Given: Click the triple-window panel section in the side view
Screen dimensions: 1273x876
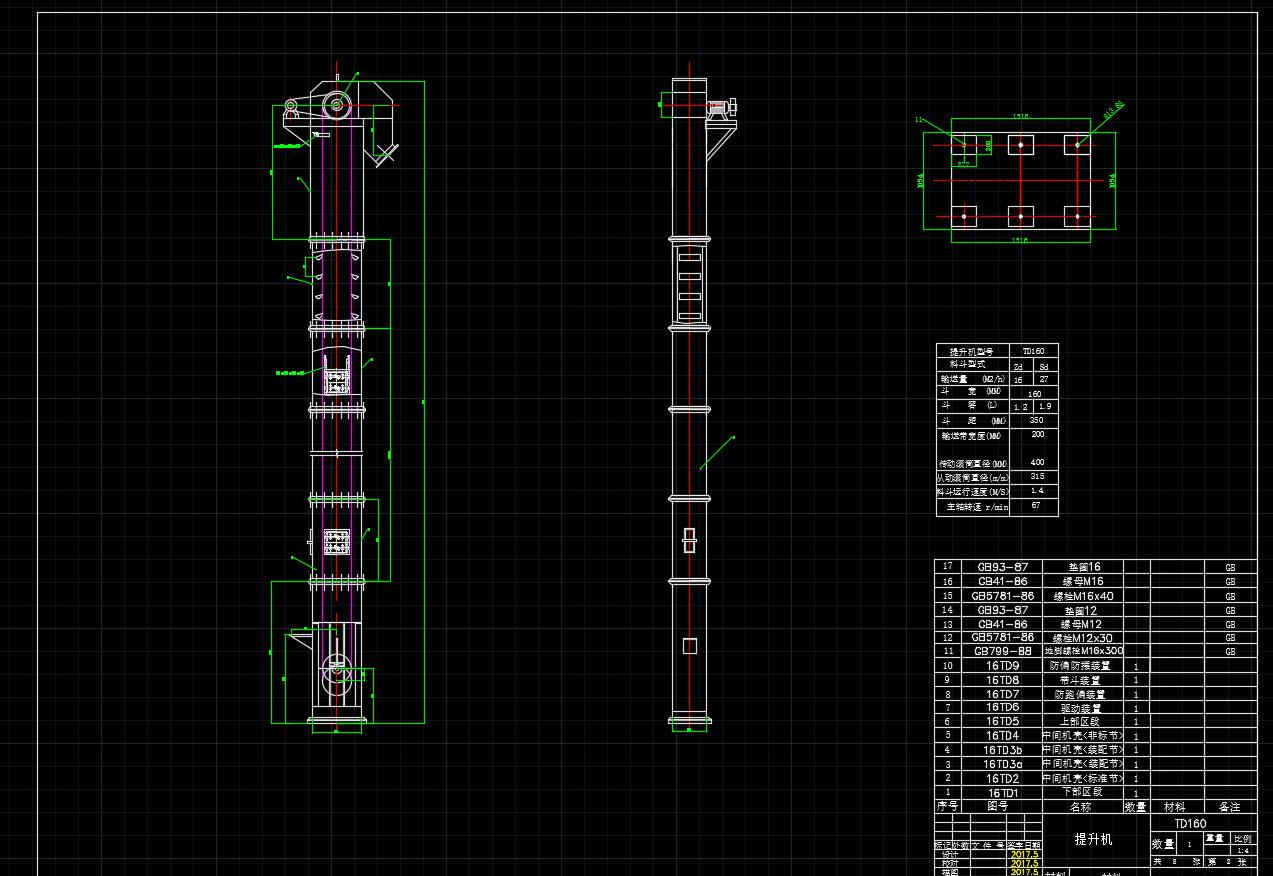Looking at the screenshot, I should coord(690,284).
